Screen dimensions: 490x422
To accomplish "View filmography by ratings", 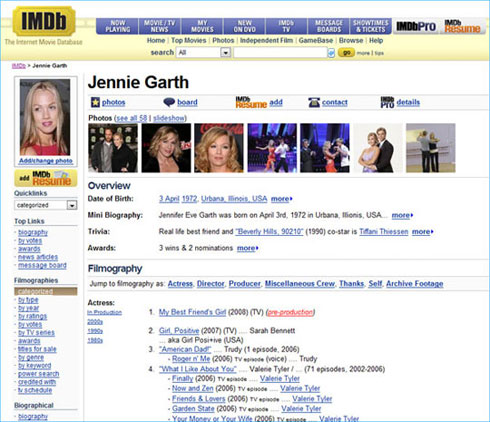I will pos(32,316).
